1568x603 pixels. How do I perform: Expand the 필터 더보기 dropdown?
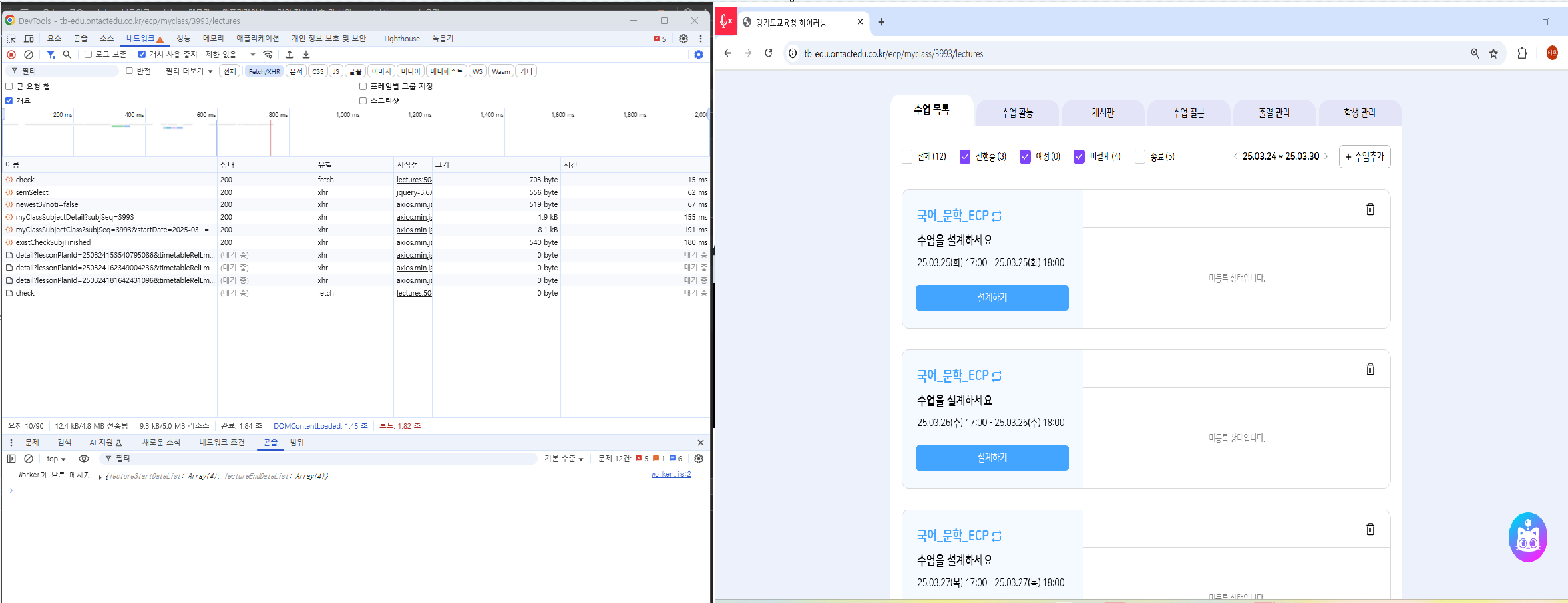189,71
